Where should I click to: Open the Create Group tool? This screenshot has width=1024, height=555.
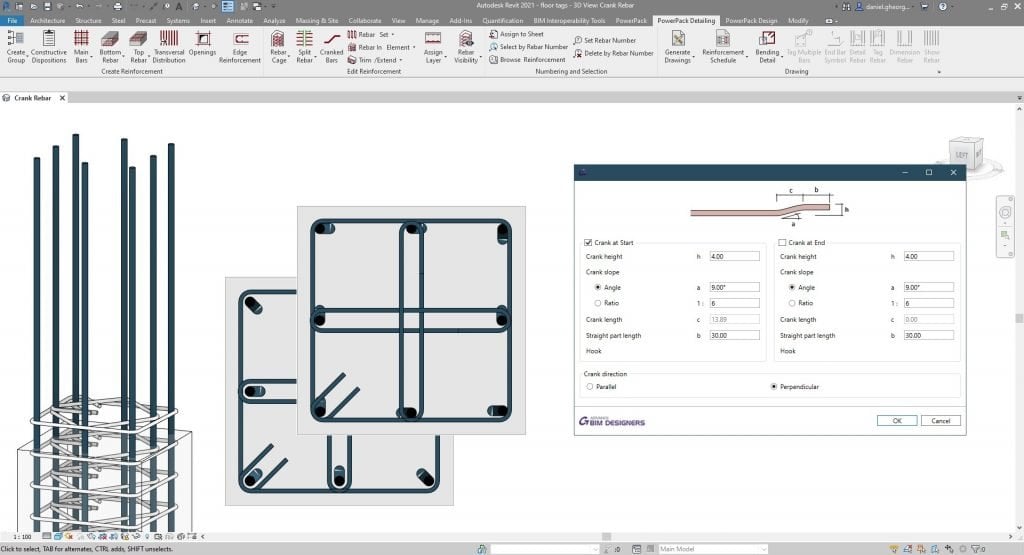(x=16, y=47)
